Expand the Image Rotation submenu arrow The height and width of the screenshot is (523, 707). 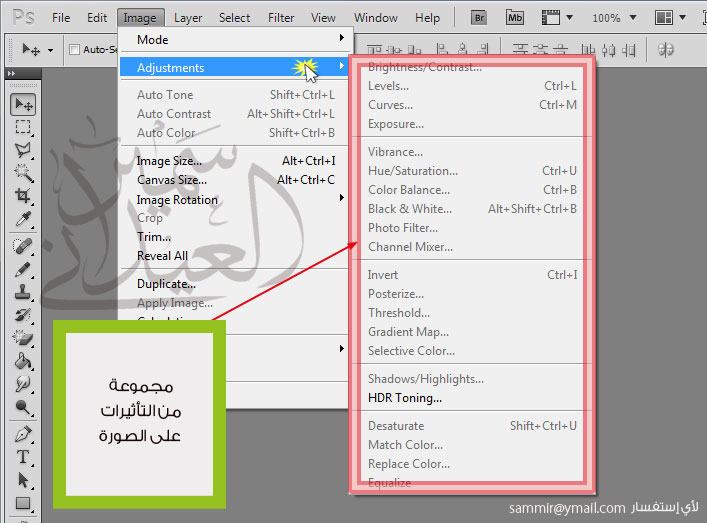342,198
